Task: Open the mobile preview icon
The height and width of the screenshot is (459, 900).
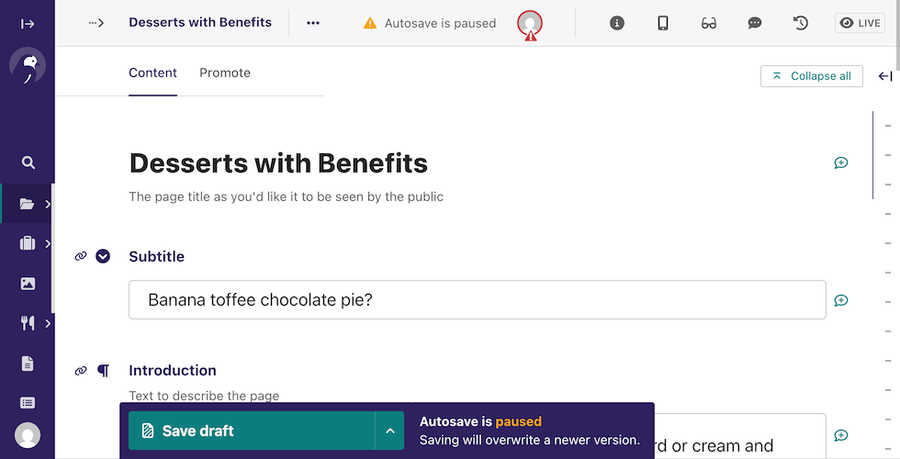Action: click(x=663, y=23)
